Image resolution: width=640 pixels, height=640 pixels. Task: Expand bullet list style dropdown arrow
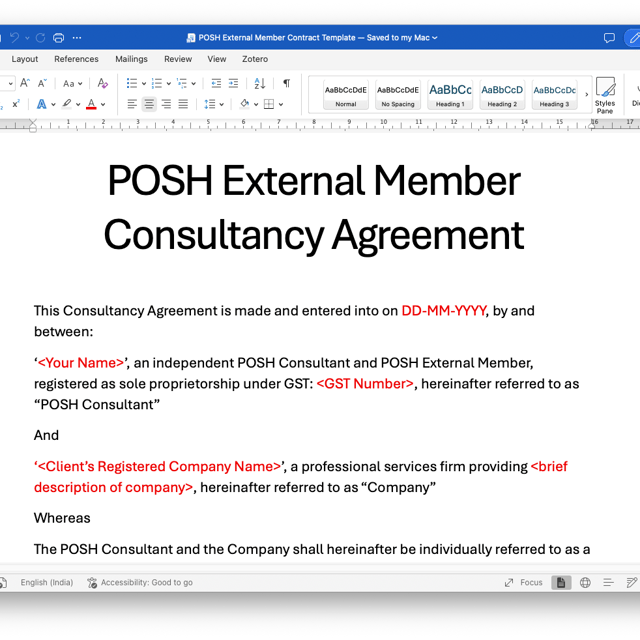point(144,84)
